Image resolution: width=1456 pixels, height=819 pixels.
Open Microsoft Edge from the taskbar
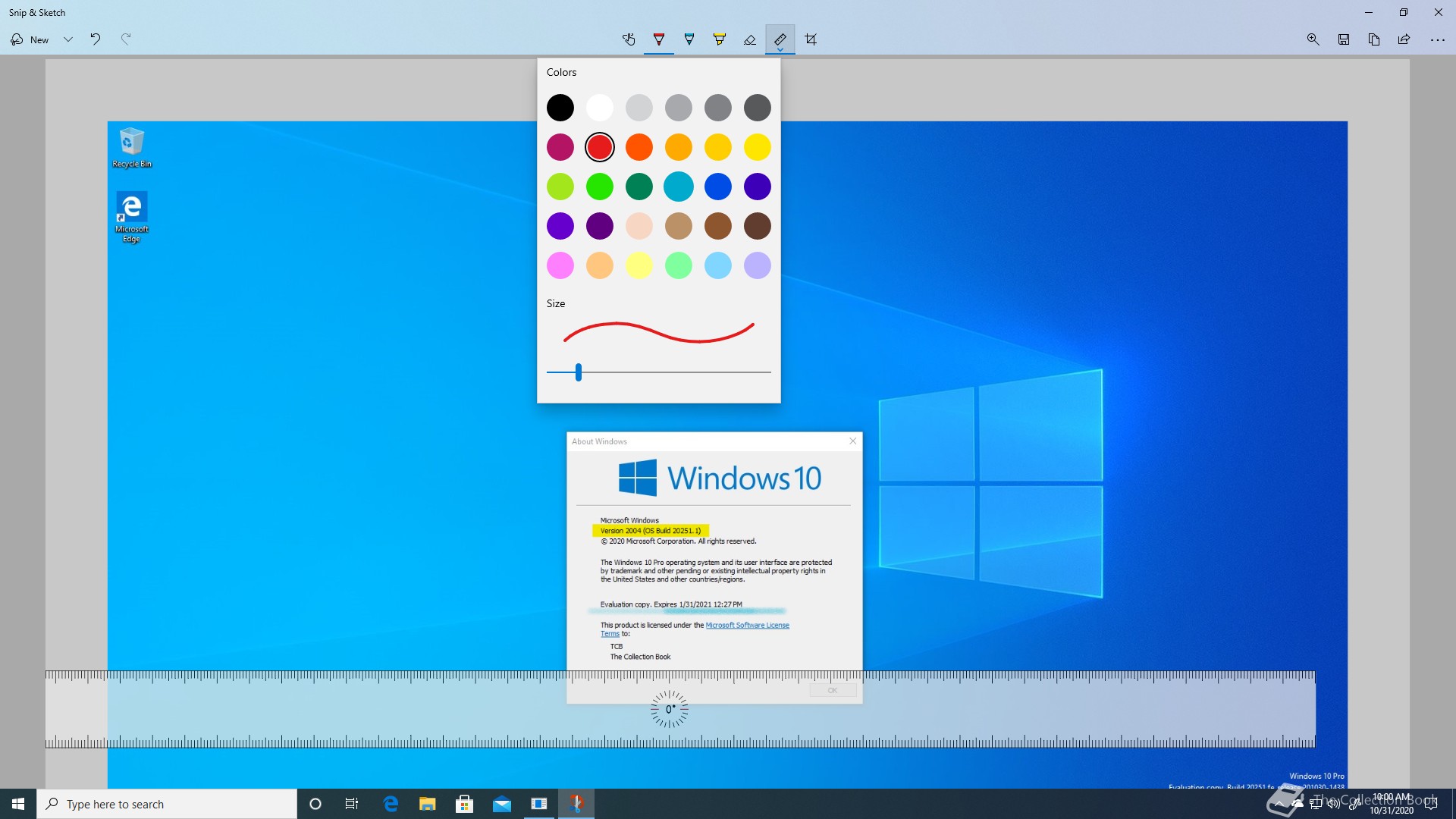tap(391, 804)
